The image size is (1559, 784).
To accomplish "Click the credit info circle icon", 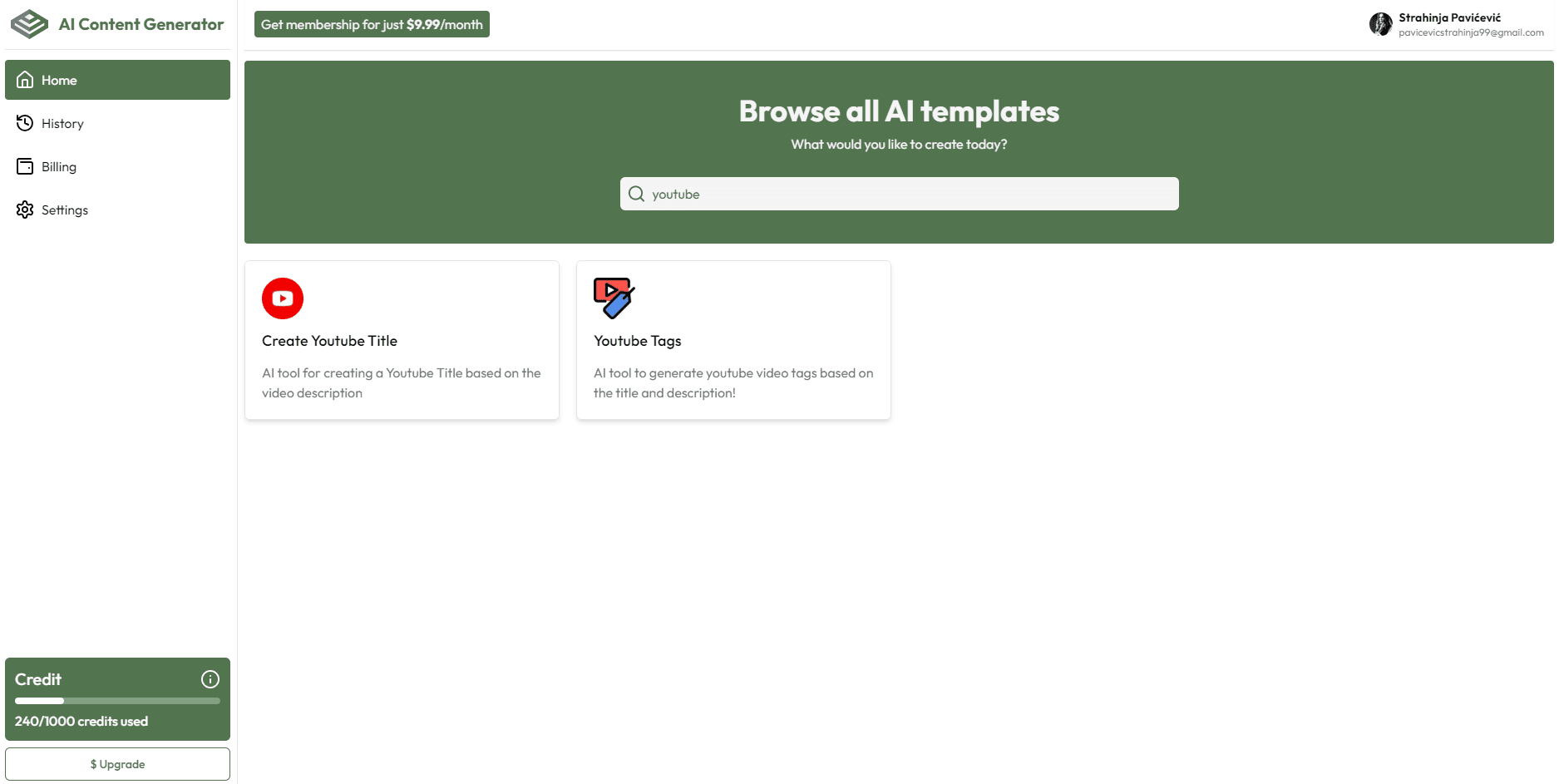I will tap(210, 679).
